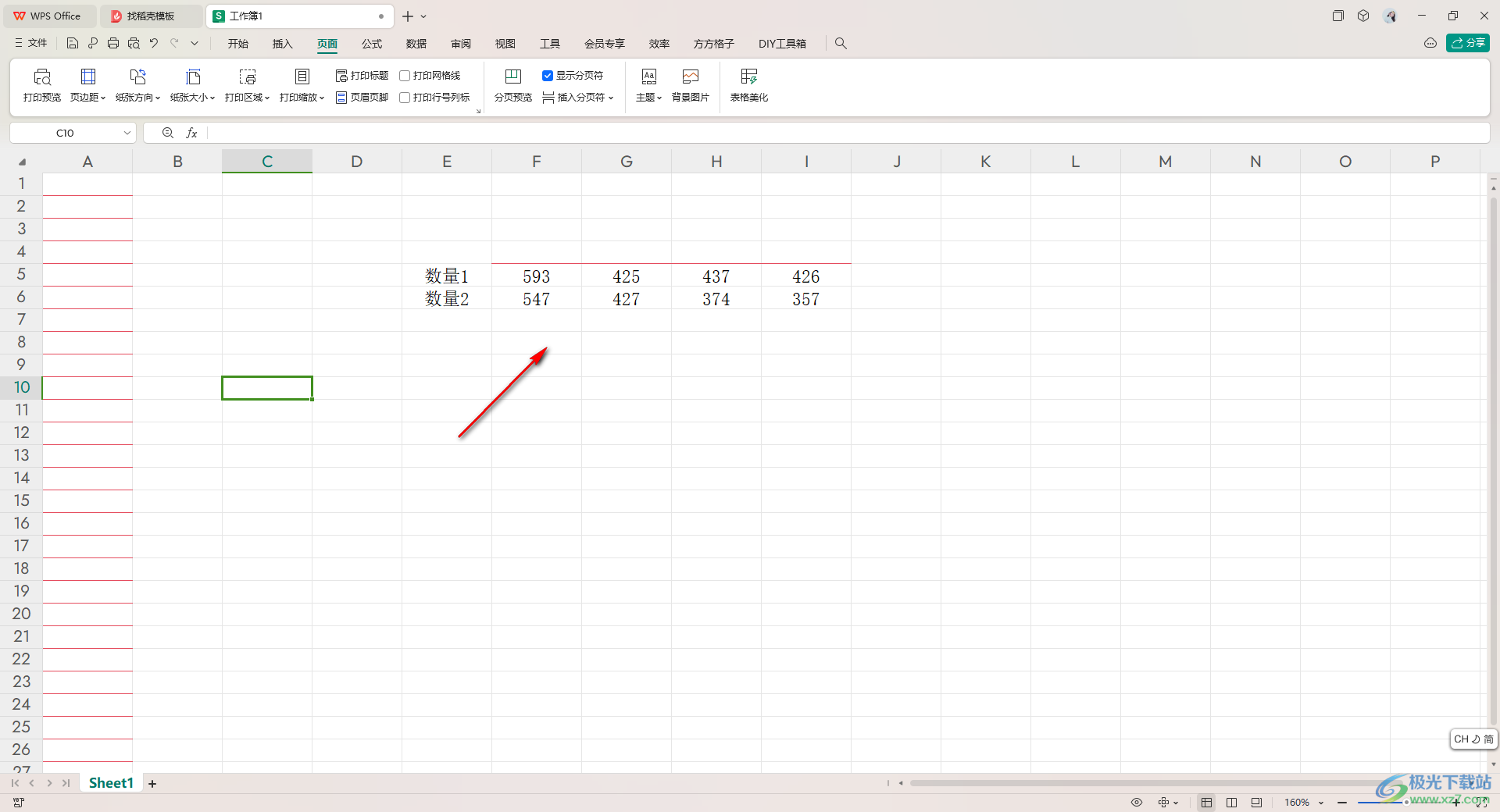Click the print preview icon in quick access toolbar
Viewport: 1500px width, 812px height.
pyautogui.click(x=134, y=43)
